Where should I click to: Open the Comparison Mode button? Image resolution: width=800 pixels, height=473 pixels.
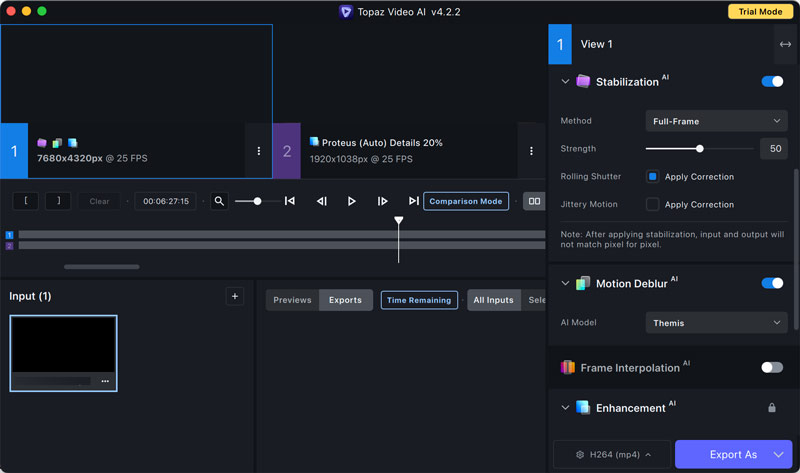[466, 201]
